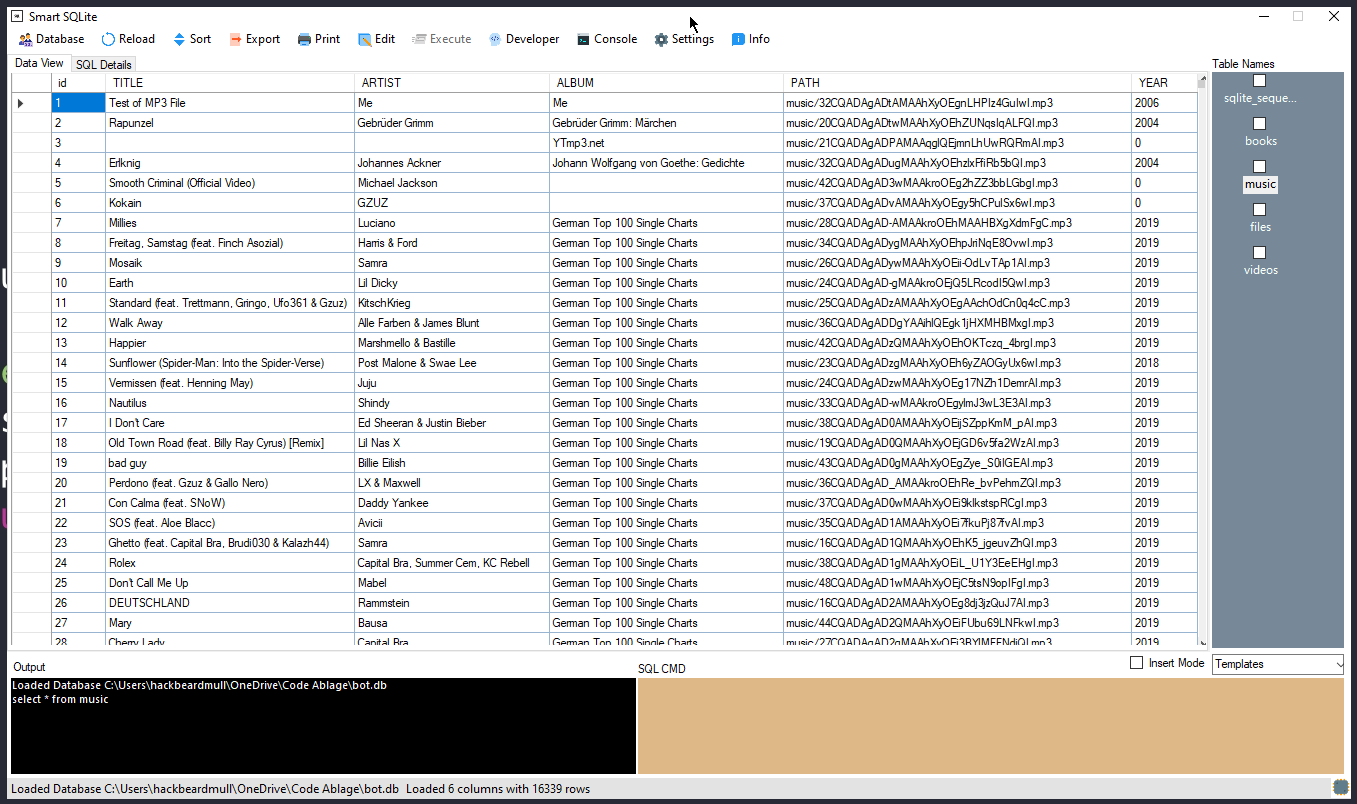Click the TITLE column header

tap(230, 83)
